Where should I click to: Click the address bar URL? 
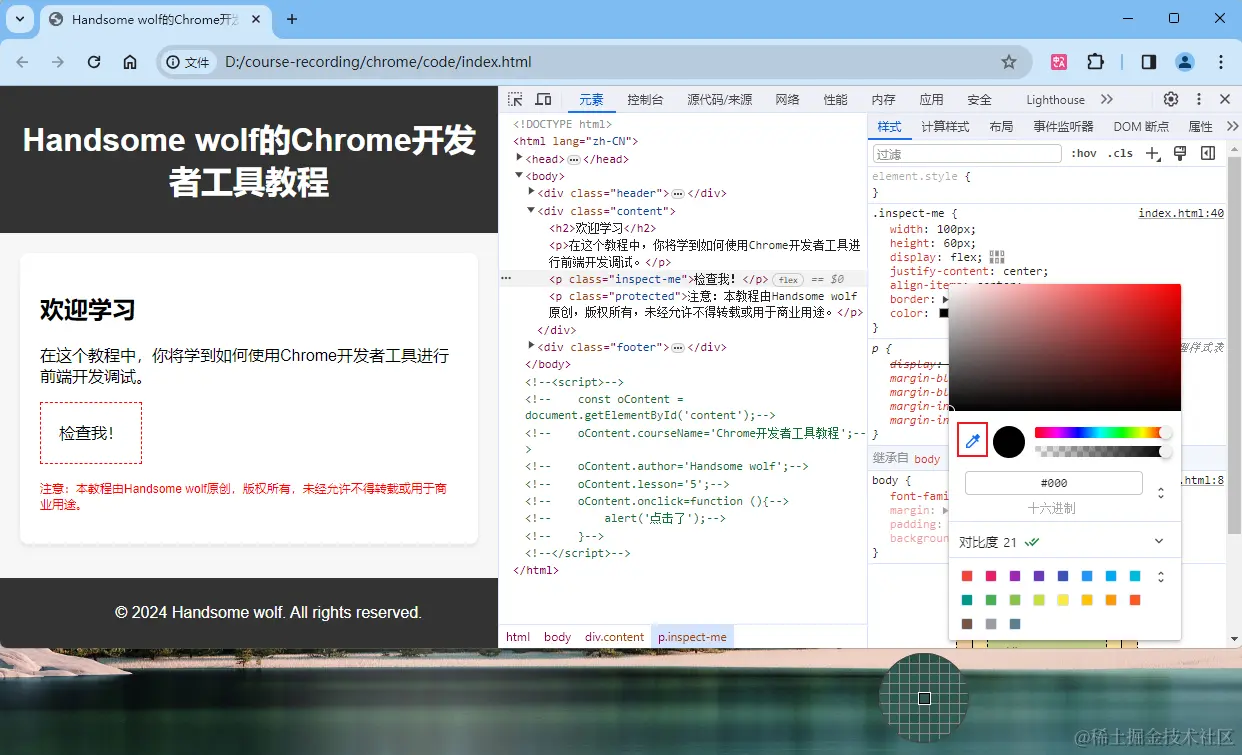point(378,62)
